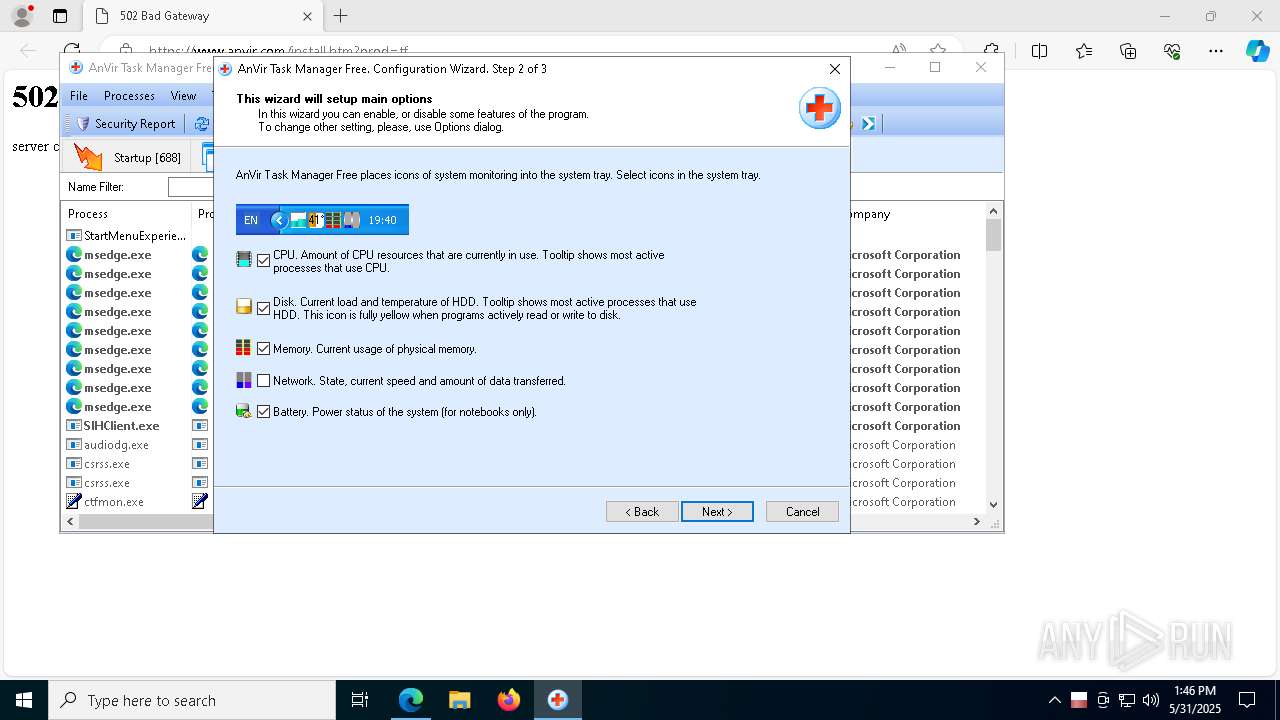Click the system tray preview image
Viewport: 1280px width, 720px height.
[322, 220]
